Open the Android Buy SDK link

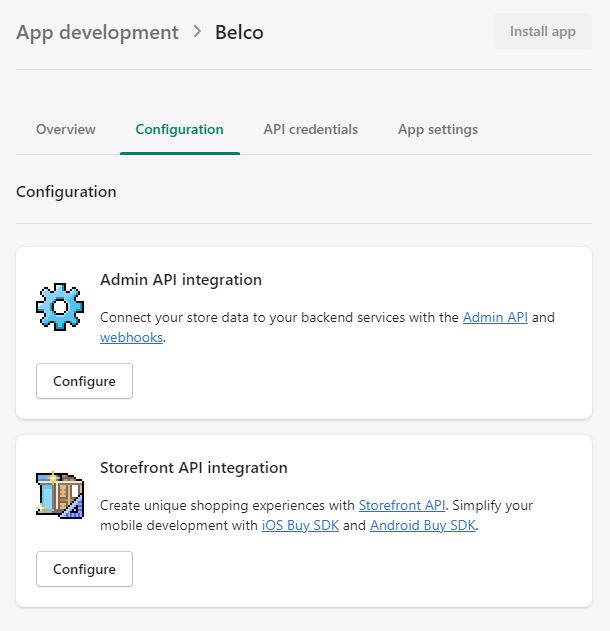pyautogui.click(x=423, y=526)
